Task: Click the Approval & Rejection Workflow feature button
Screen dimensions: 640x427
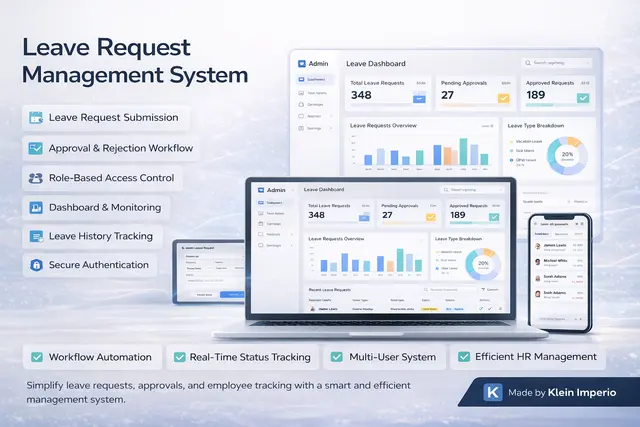Action: [x=111, y=148]
